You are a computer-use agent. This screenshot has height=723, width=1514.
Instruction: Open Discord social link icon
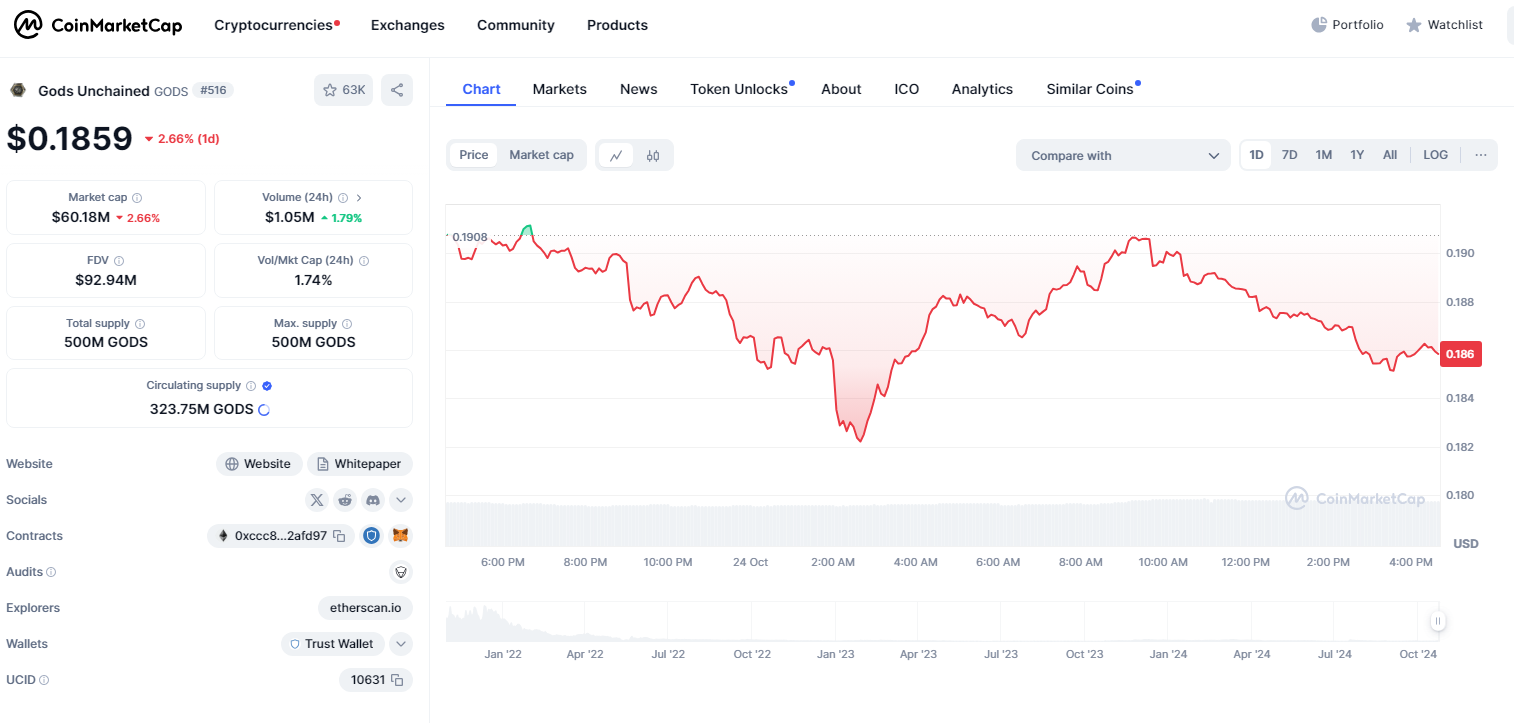tap(373, 500)
